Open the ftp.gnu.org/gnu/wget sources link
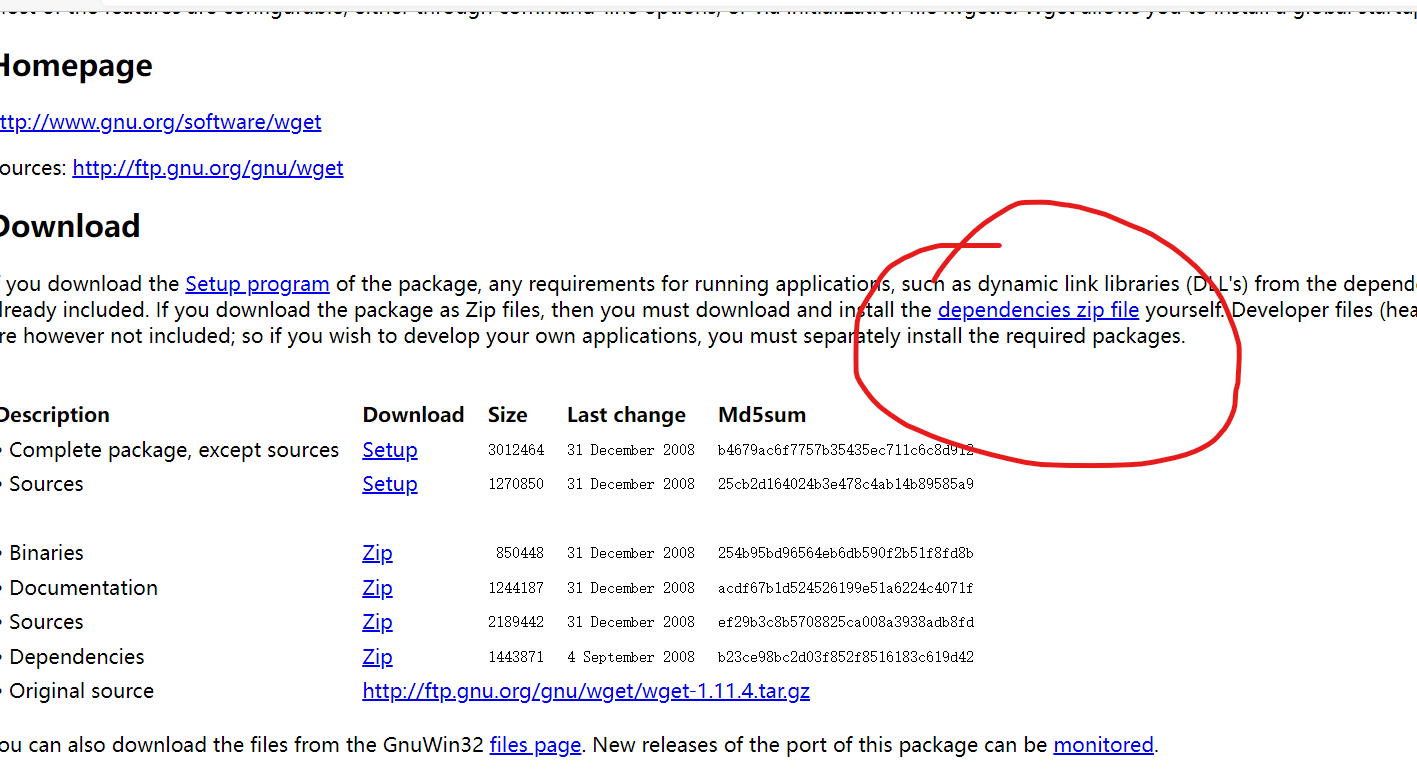 (208, 168)
